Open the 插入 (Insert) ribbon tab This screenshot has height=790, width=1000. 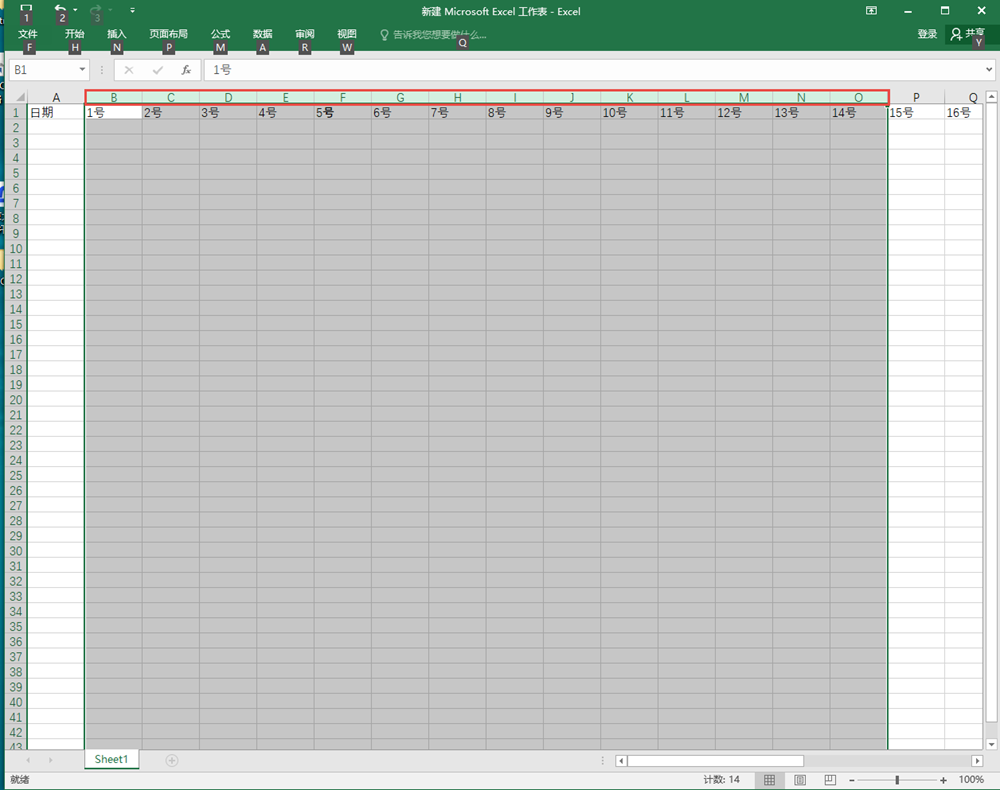tap(117, 34)
